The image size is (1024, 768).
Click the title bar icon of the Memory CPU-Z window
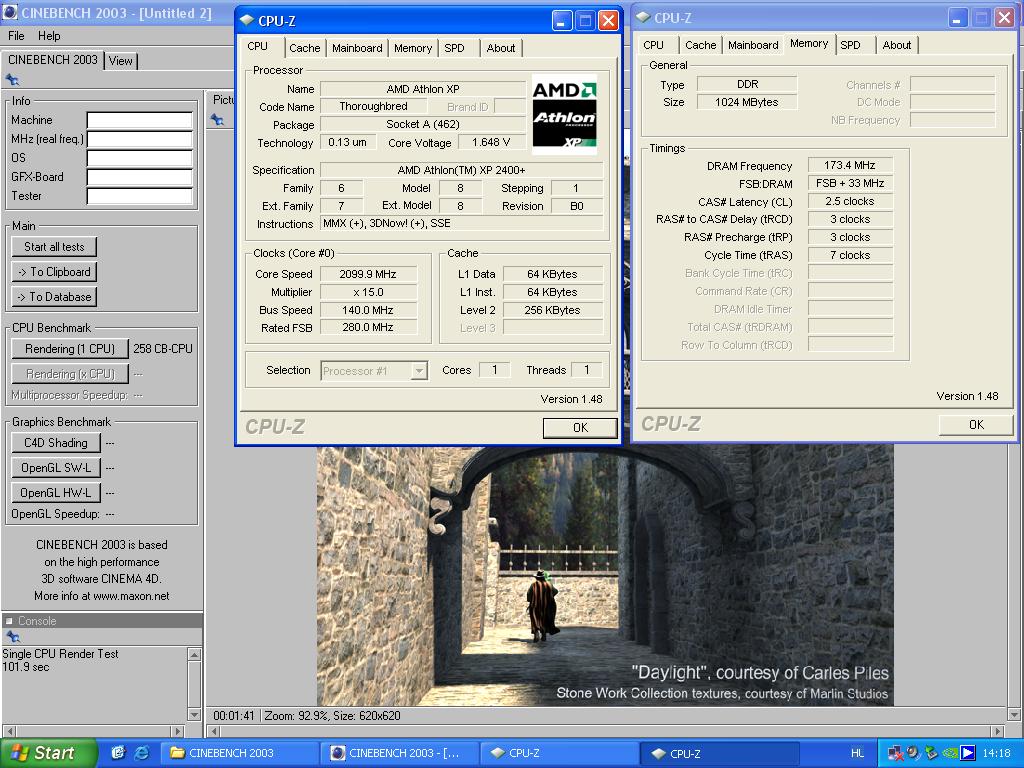pyautogui.click(x=643, y=18)
